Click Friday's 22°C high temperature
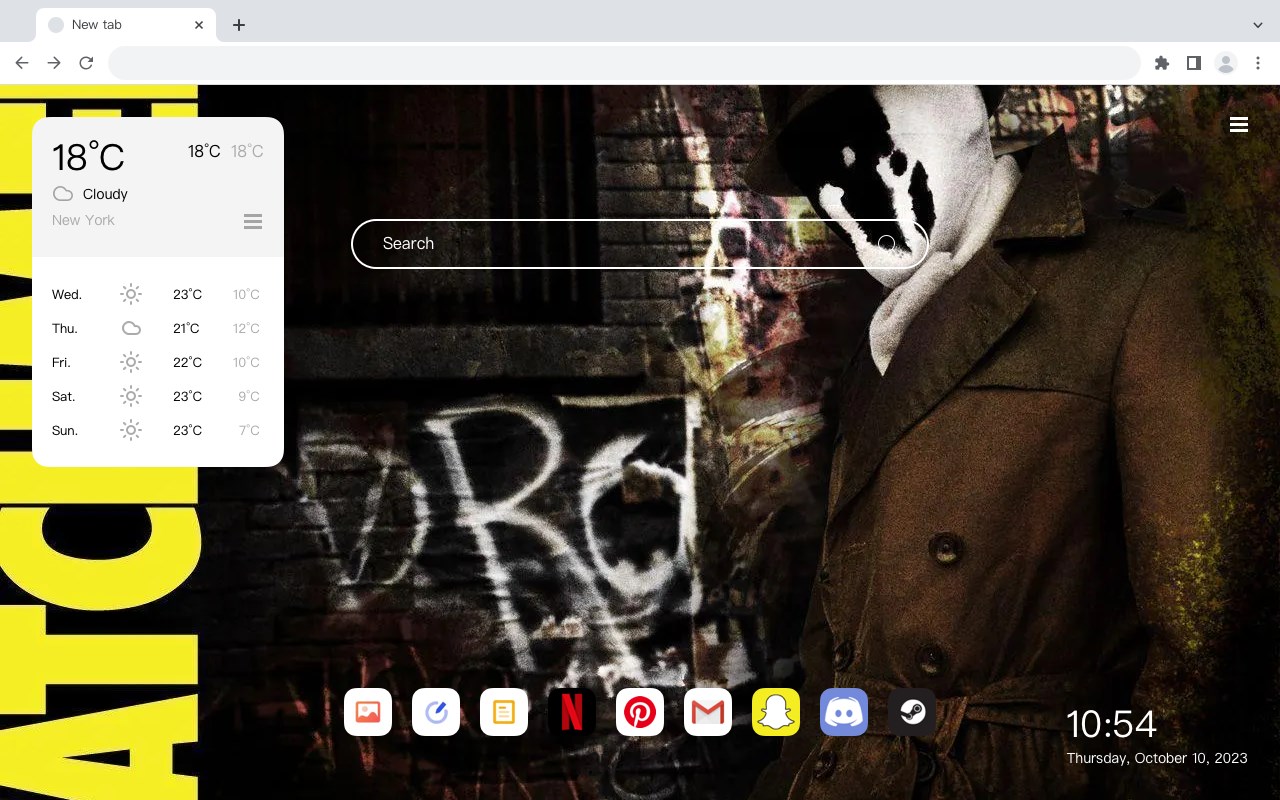Viewport: 1280px width, 800px height. tap(188, 362)
